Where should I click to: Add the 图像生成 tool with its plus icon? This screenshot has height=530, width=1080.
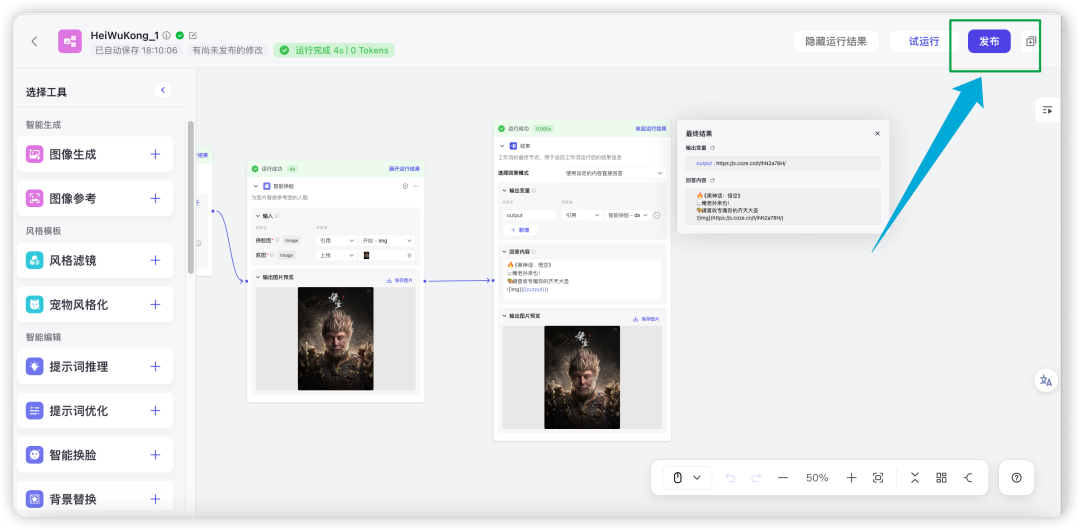[x=155, y=154]
